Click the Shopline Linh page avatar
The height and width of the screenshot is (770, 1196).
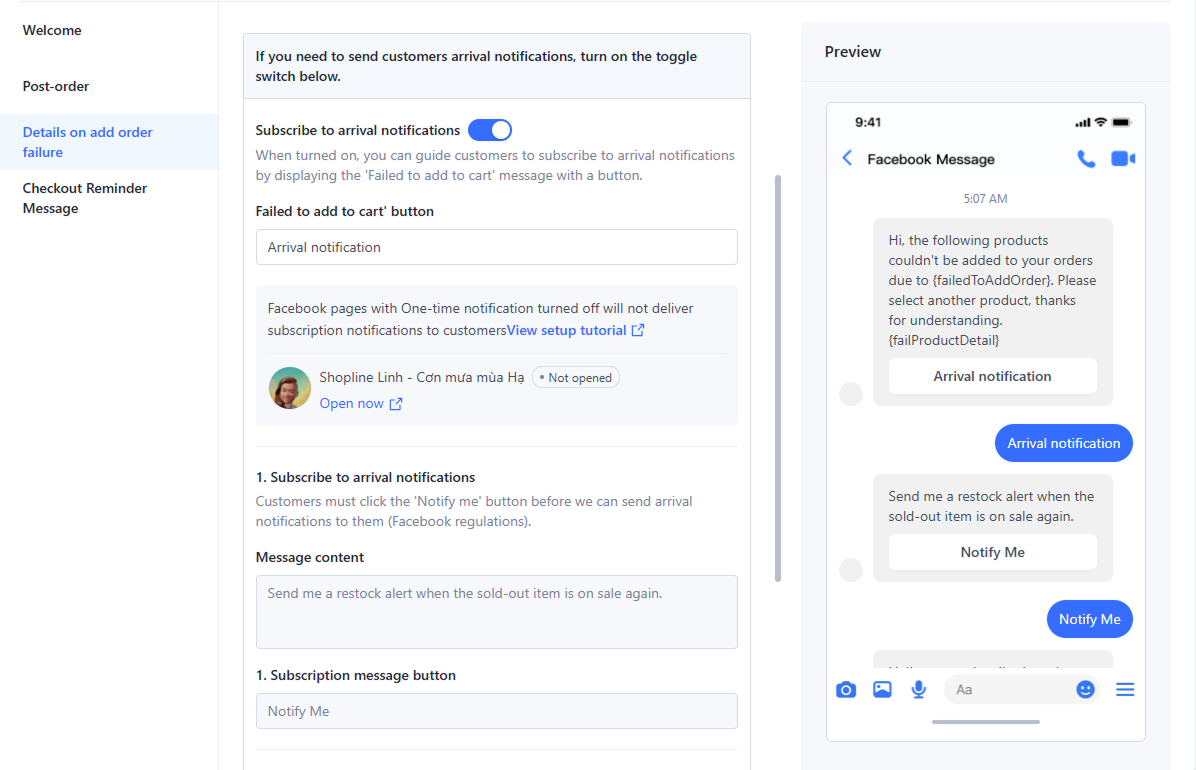[x=290, y=388]
